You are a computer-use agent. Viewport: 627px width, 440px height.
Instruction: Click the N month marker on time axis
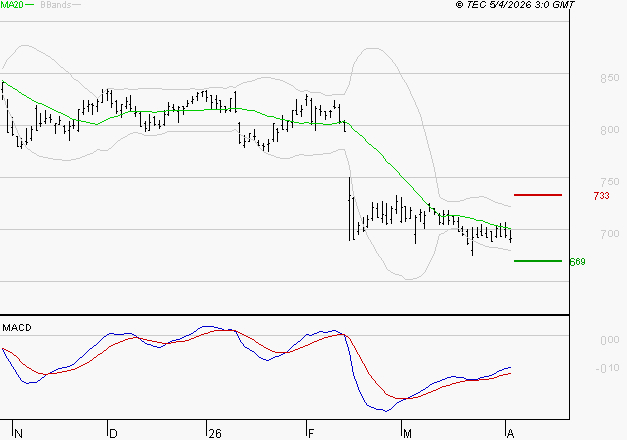point(18,434)
